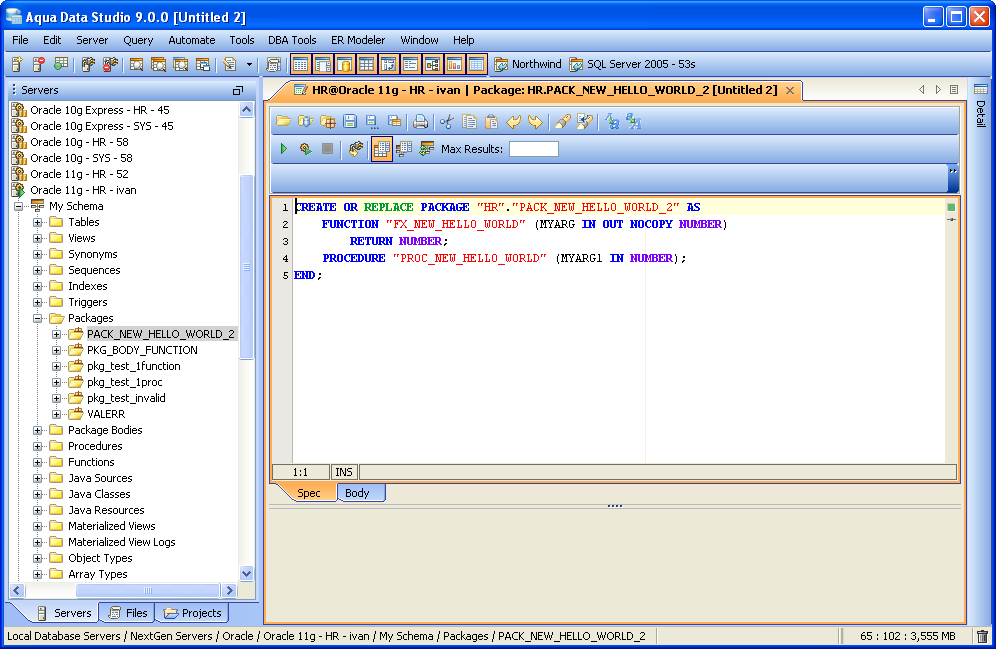Click the Open folder icon in editor toolbar
This screenshot has width=996, height=649.
coord(283,121)
